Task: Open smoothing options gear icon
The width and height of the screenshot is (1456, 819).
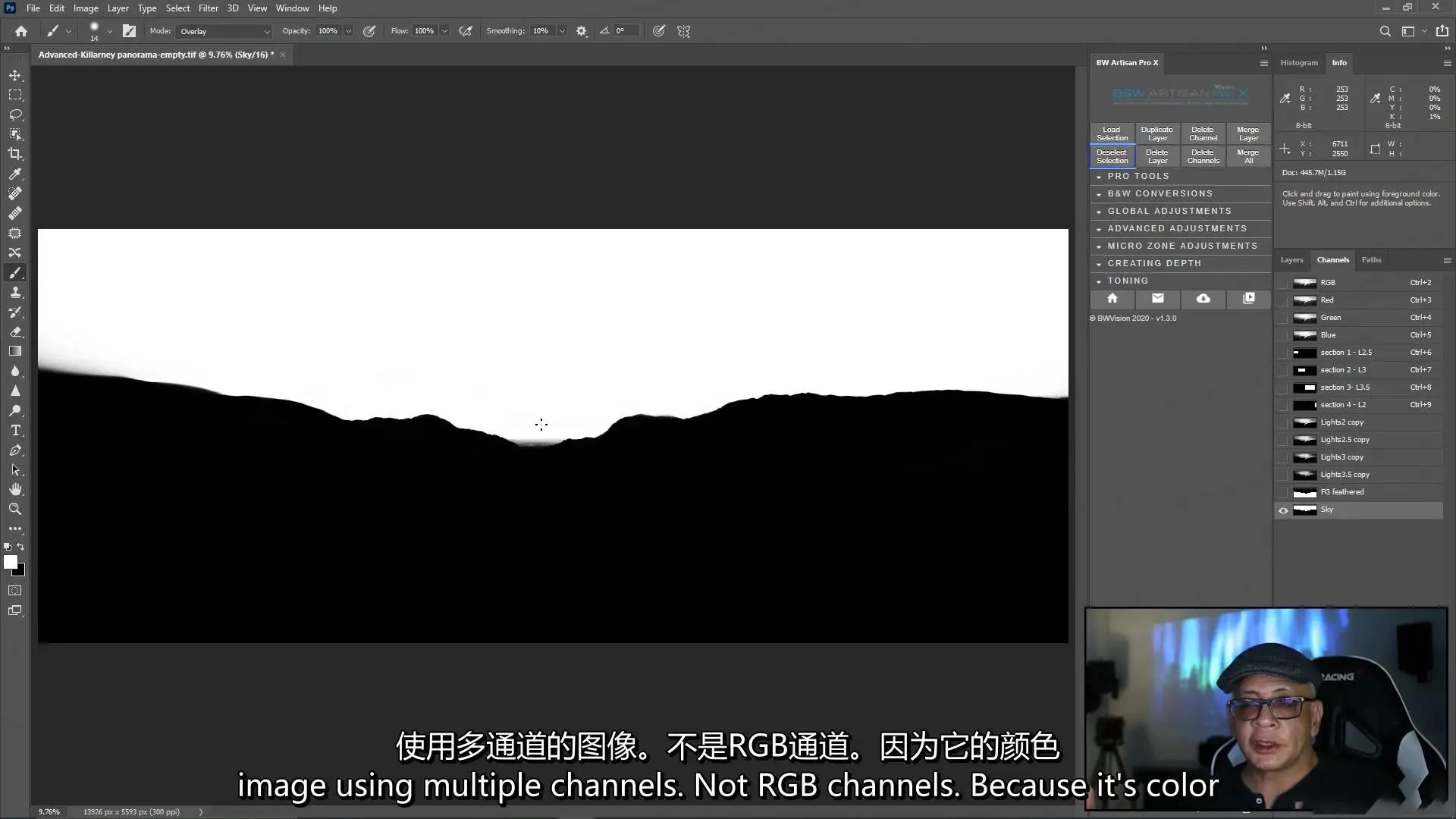Action: tap(582, 31)
